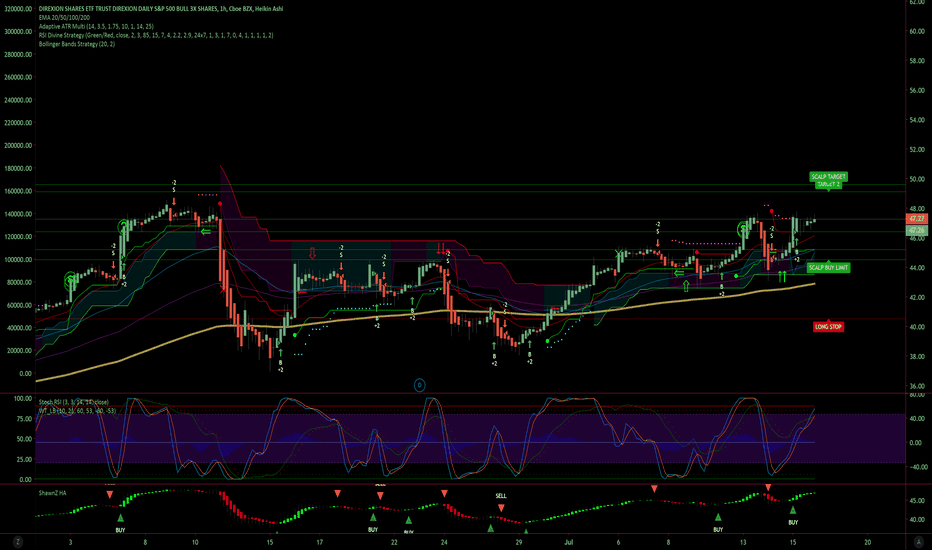Click the timezone Z icon at bottom left
This screenshot has height=550, width=932.
click(x=18, y=542)
